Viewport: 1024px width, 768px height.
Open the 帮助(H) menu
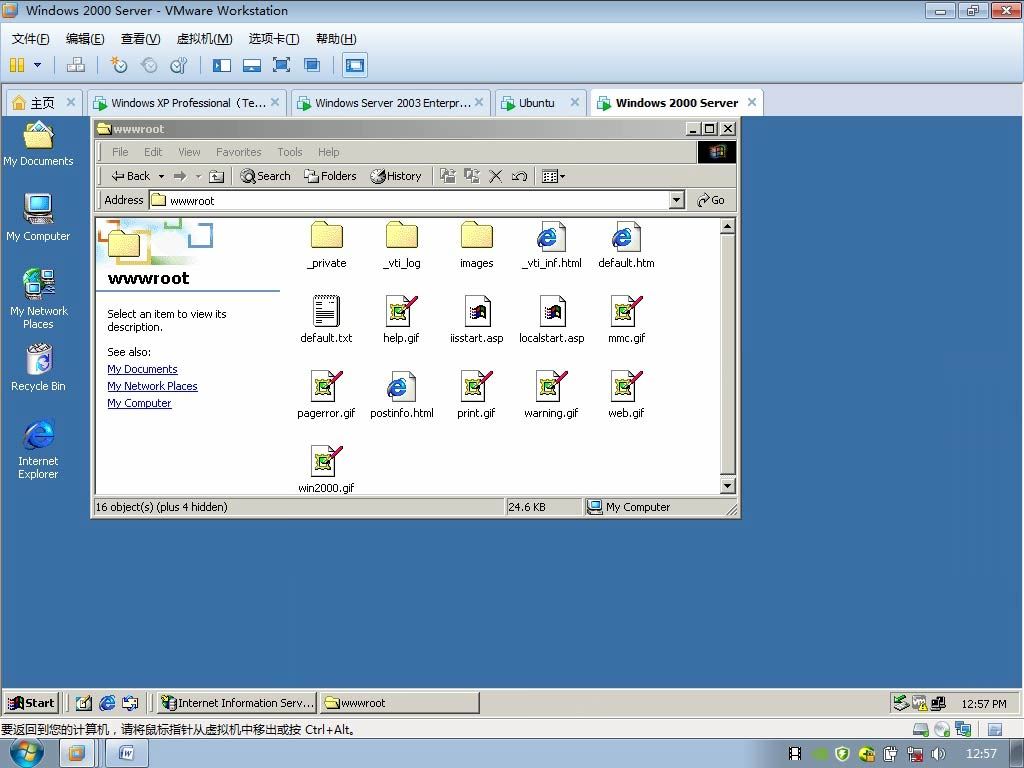(336, 39)
